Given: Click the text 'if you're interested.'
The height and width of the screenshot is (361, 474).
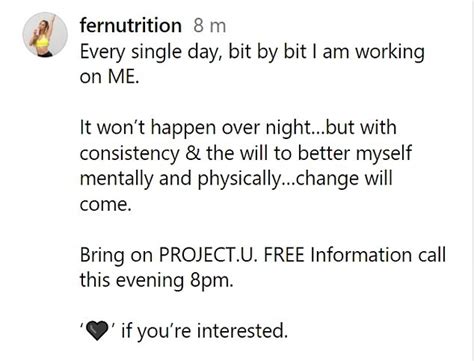Looking at the screenshot, I should [x=204, y=331].
